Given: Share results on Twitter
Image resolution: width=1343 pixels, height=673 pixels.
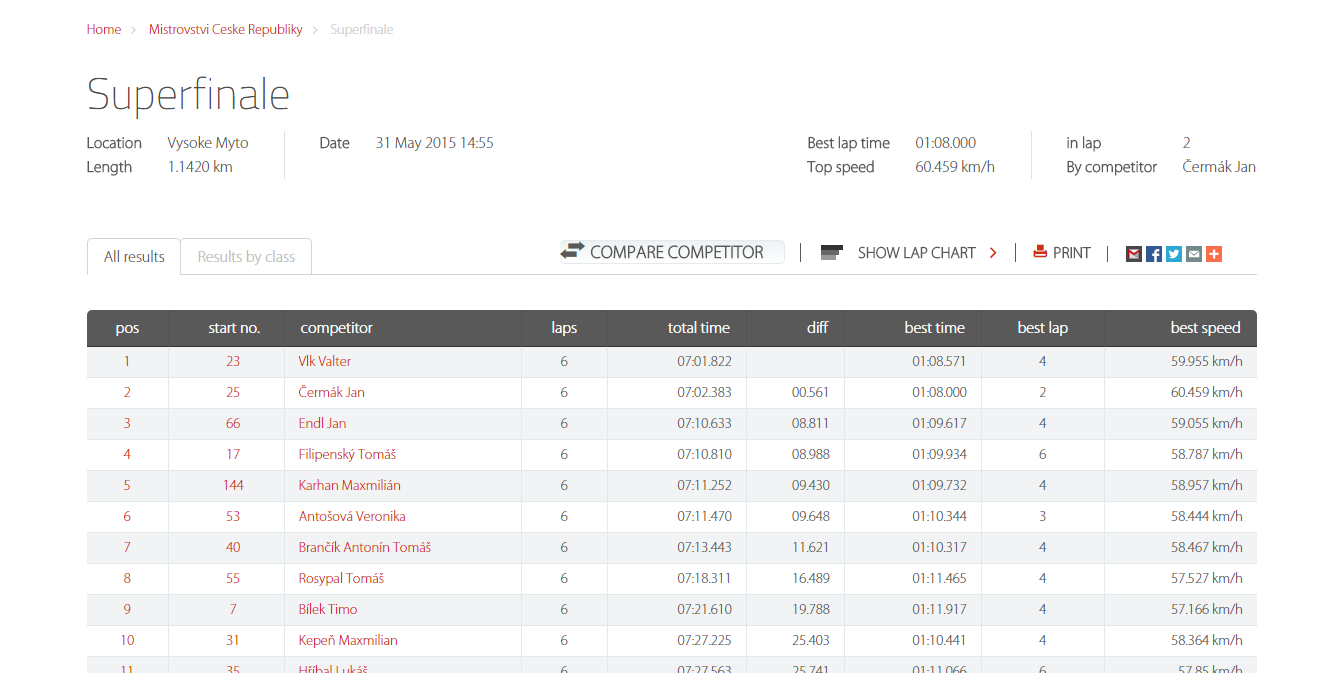Looking at the screenshot, I should click(x=1173, y=254).
